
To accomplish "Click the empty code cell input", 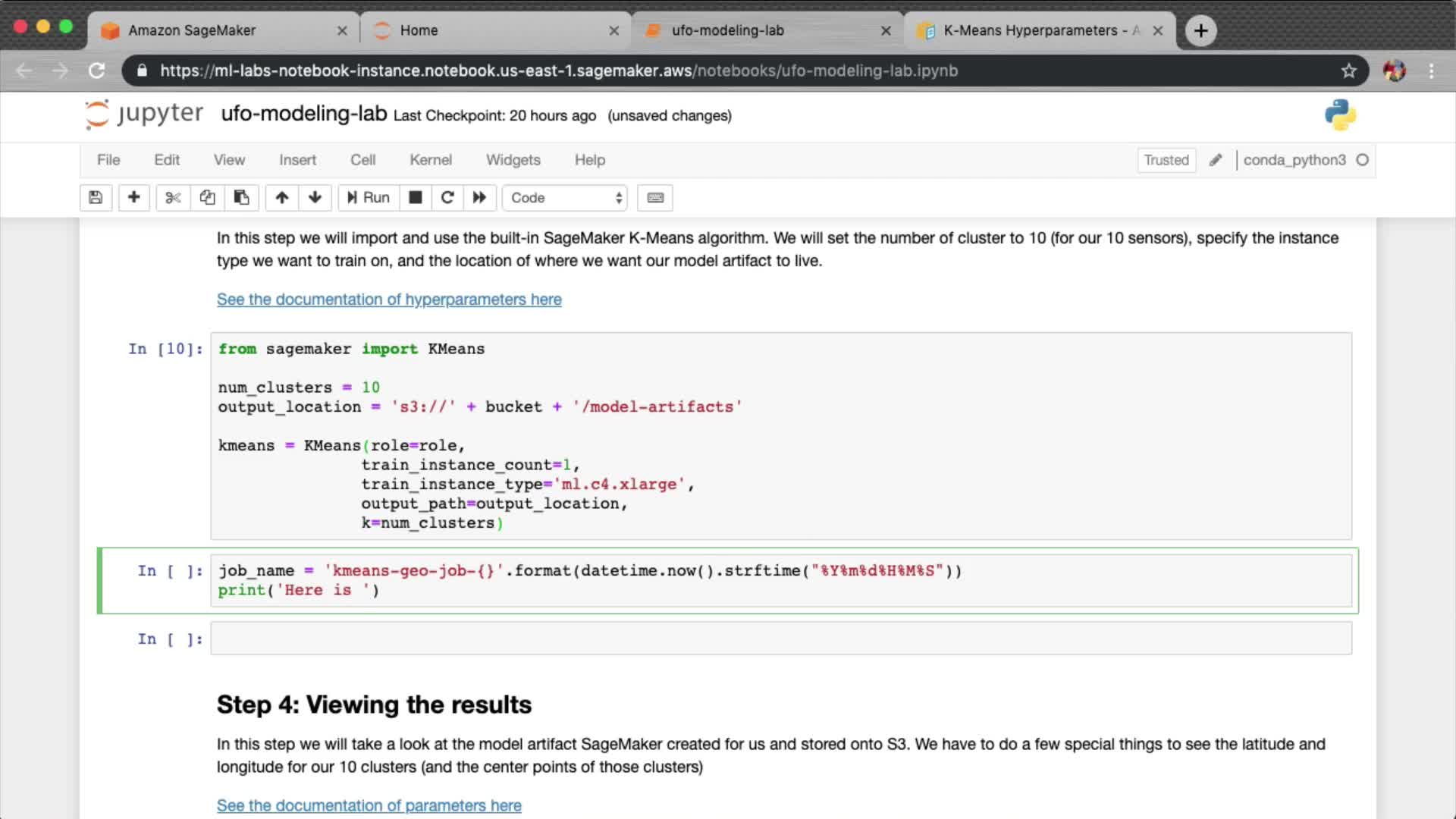I will click(780, 639).
